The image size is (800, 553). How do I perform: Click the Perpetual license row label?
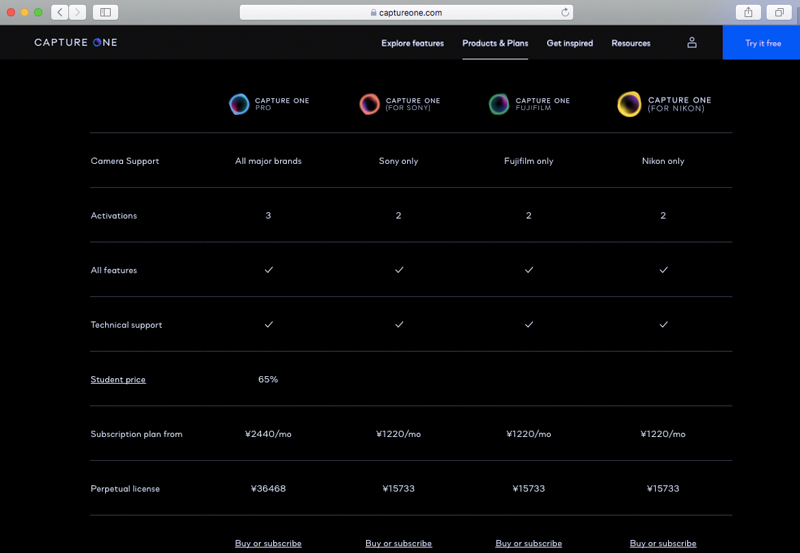[125, 489]
